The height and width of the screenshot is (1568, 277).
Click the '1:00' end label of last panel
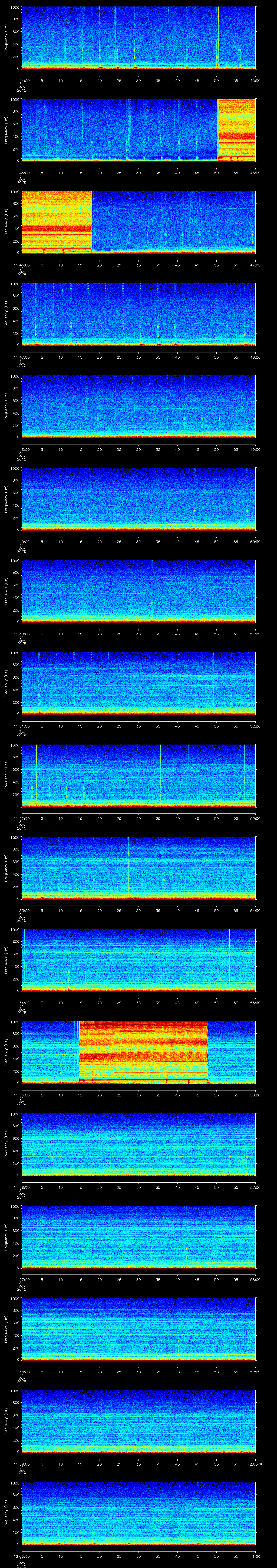tap(256, 1556)
